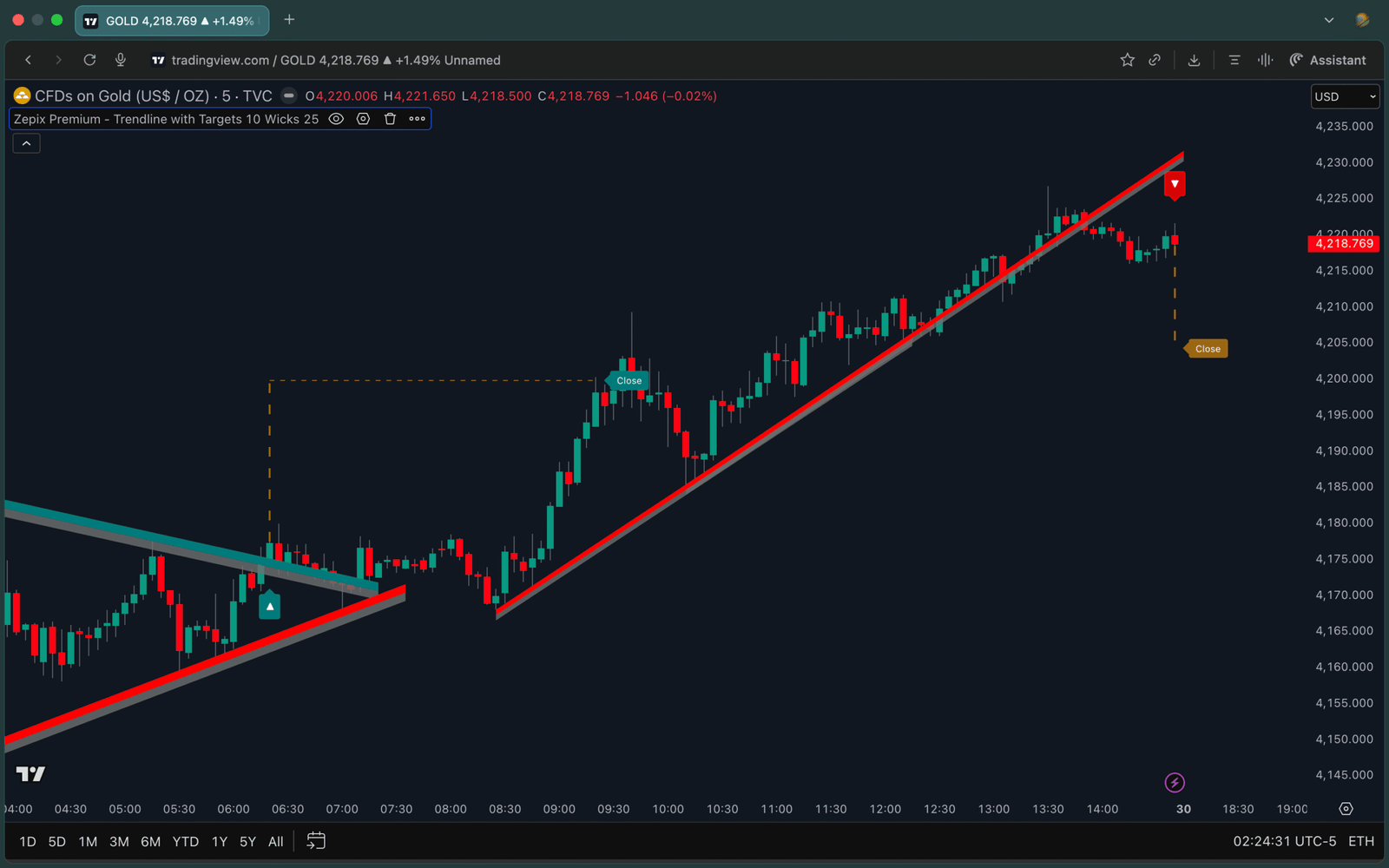1389x868 pixels.
Task: Remove the Zepix Premium indicator
Action: (x=390, y=119)
